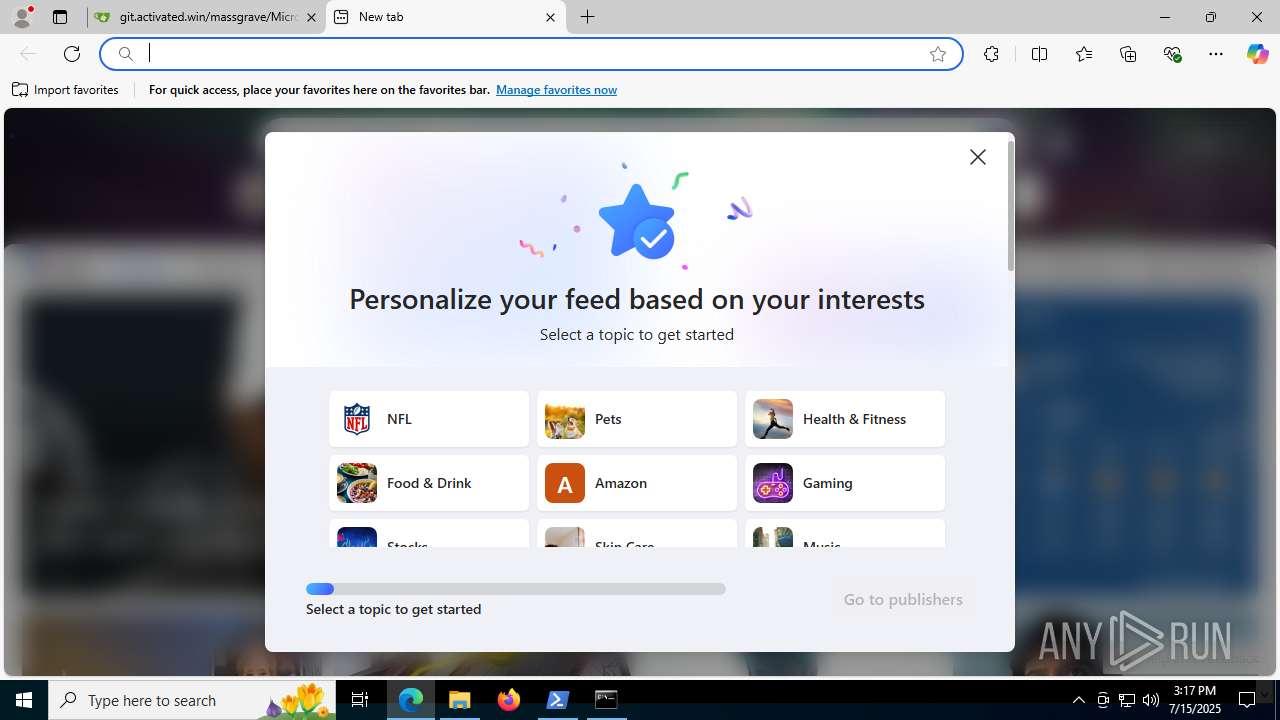The height and width of the screenshot is (720, 1280).
Task: Select the Food & Drink topic
Action: [429, 483]
